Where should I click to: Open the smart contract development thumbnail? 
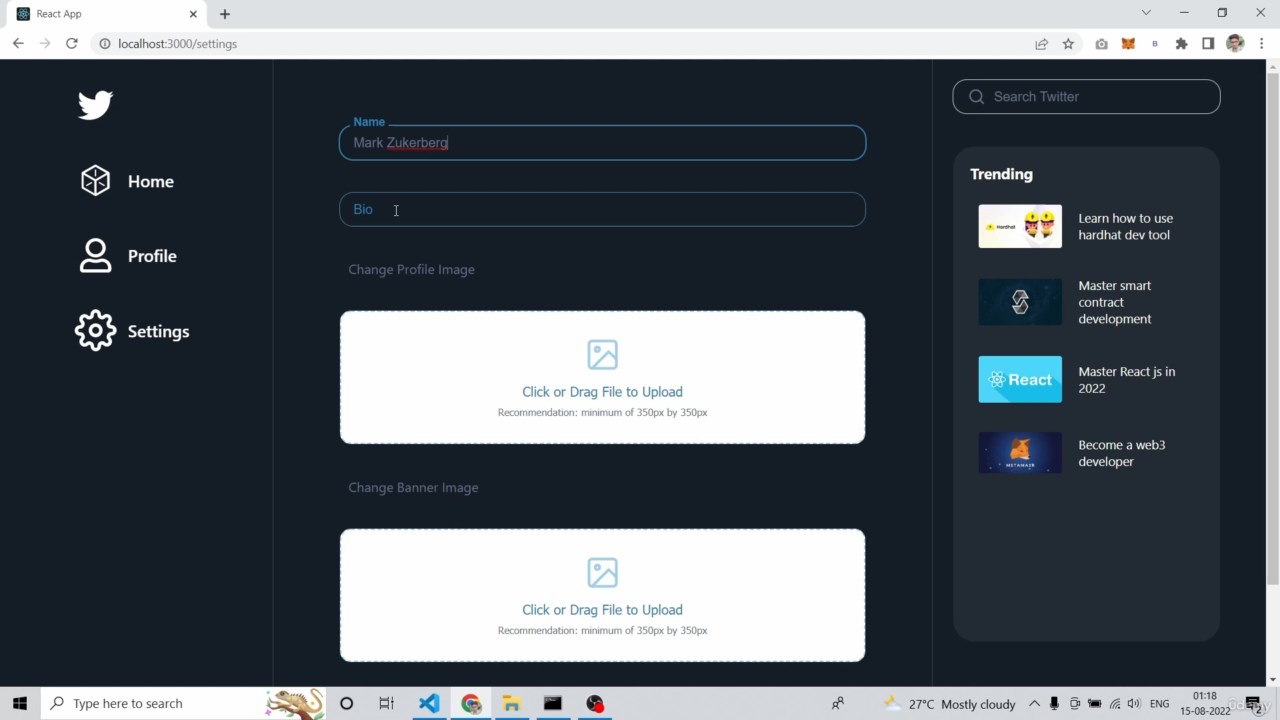pos(1020,302)
